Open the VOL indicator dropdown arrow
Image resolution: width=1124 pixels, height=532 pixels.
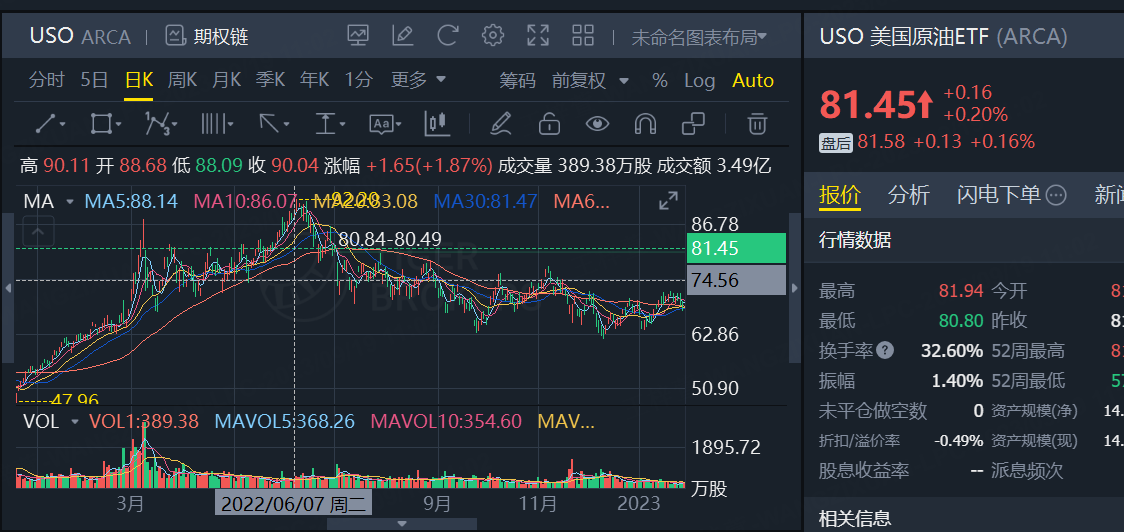click(75, 422)
